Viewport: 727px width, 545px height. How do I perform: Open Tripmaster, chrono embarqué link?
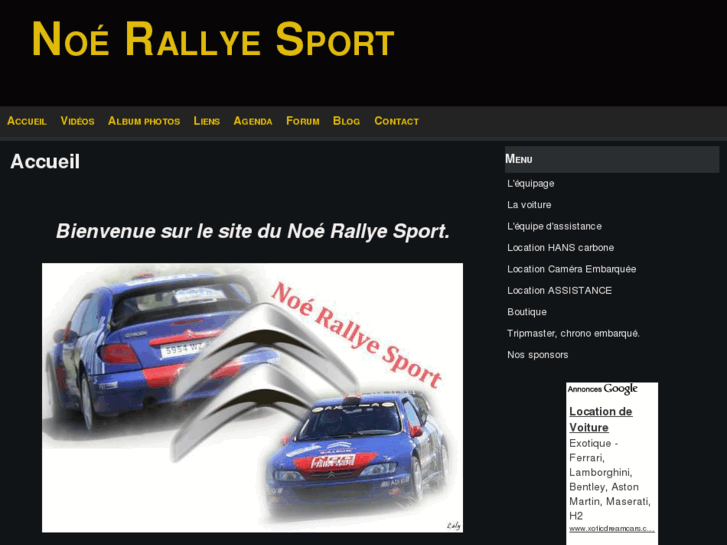[574, 333]
